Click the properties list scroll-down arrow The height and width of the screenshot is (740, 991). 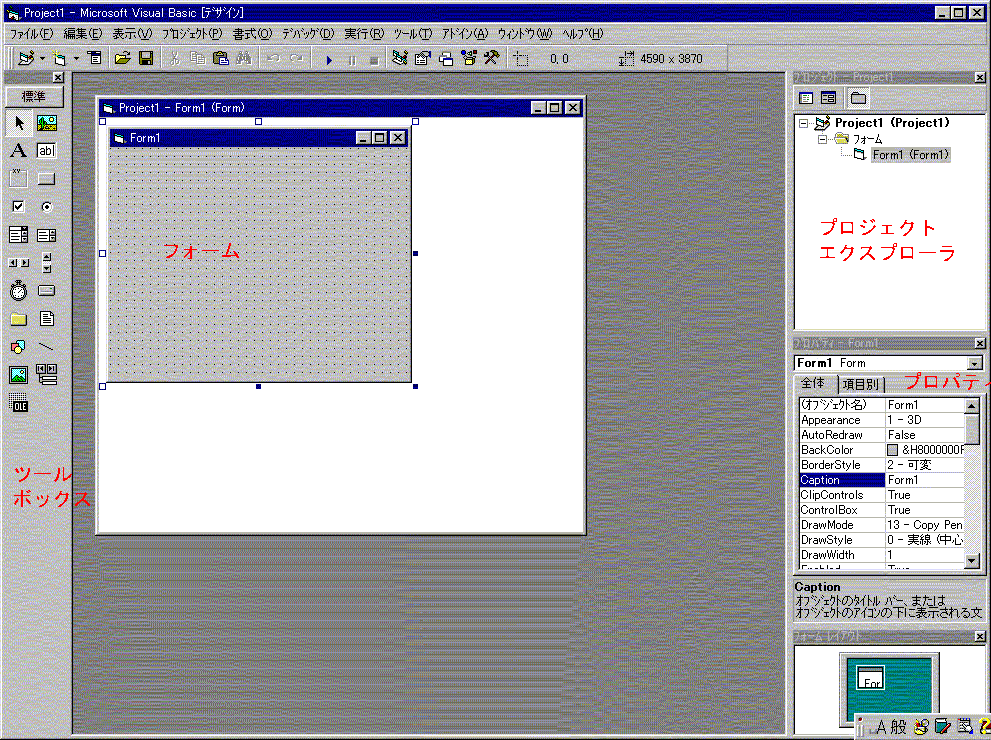point(972,561)
